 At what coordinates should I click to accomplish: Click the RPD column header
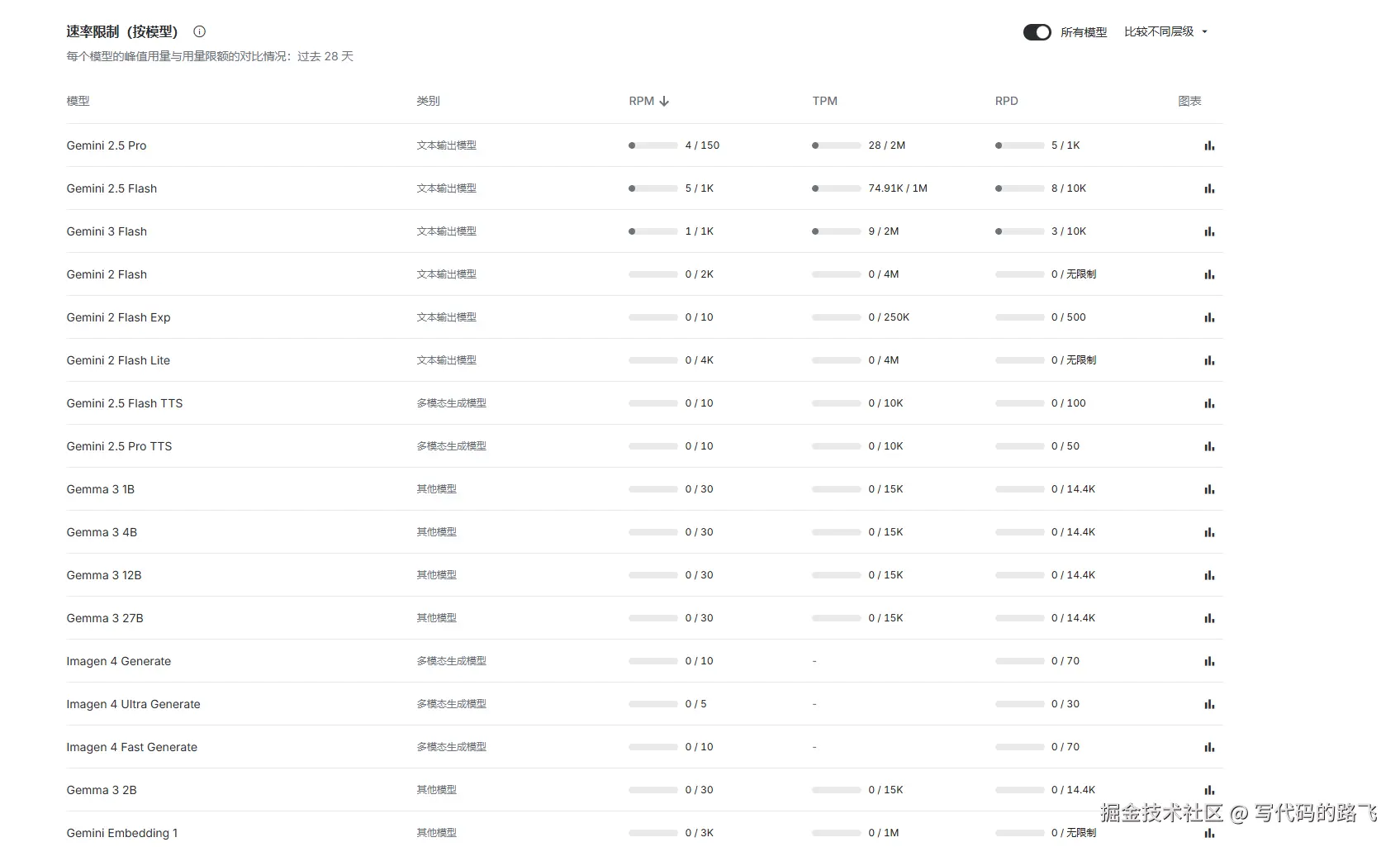[1006, 101]
